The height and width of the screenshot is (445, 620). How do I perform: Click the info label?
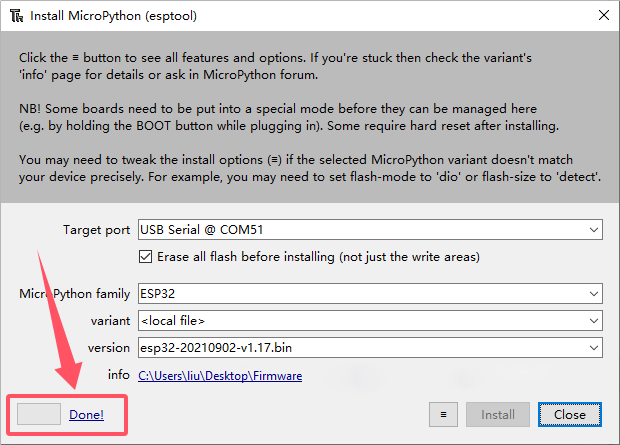pos(119,374)
